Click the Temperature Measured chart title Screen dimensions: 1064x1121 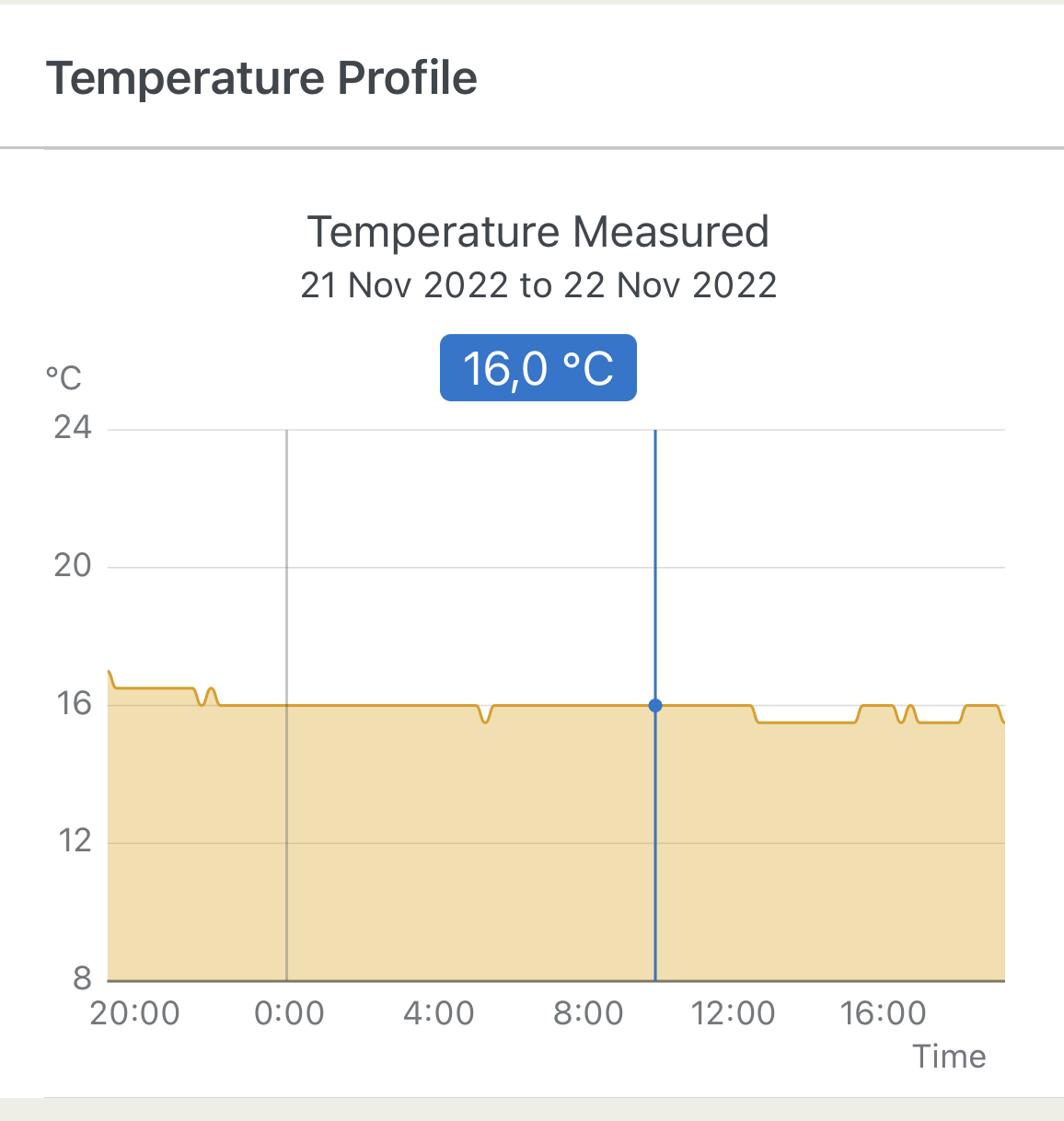pos(538,232)
